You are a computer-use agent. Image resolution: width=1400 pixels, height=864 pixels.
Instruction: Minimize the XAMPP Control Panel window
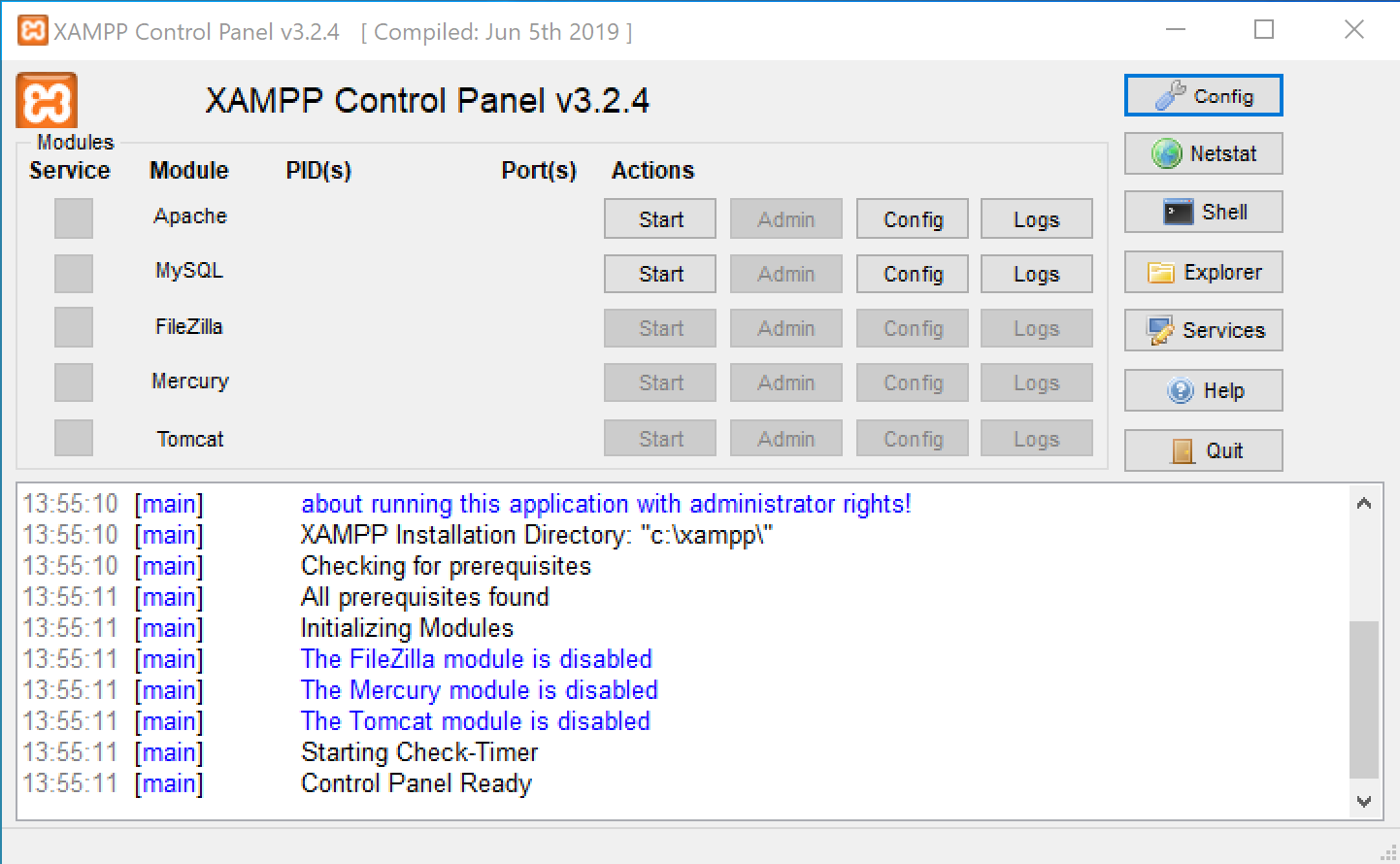coord(1176,30)
